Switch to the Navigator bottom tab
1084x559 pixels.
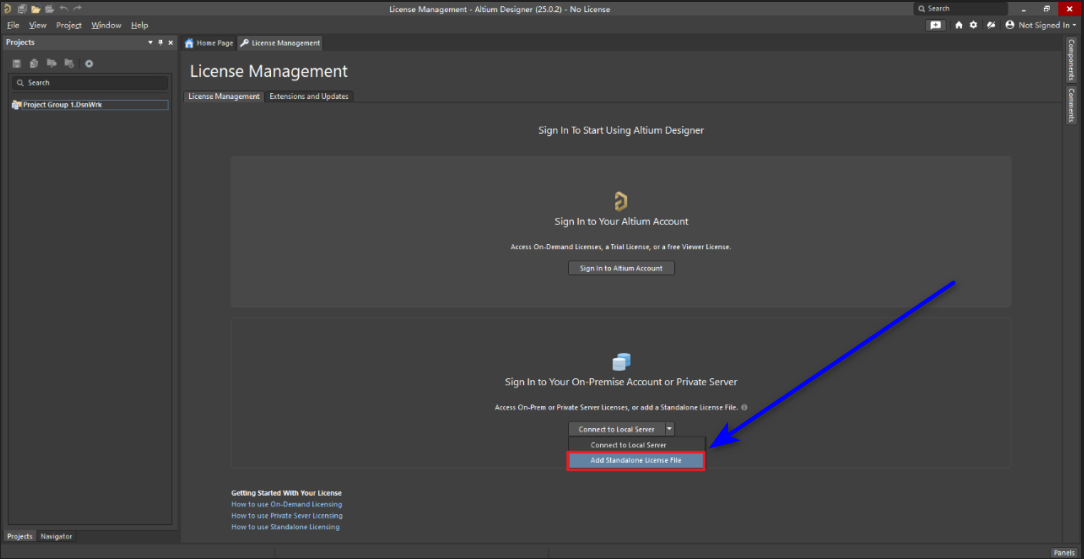pyautogui.click(x=55, y=536)
